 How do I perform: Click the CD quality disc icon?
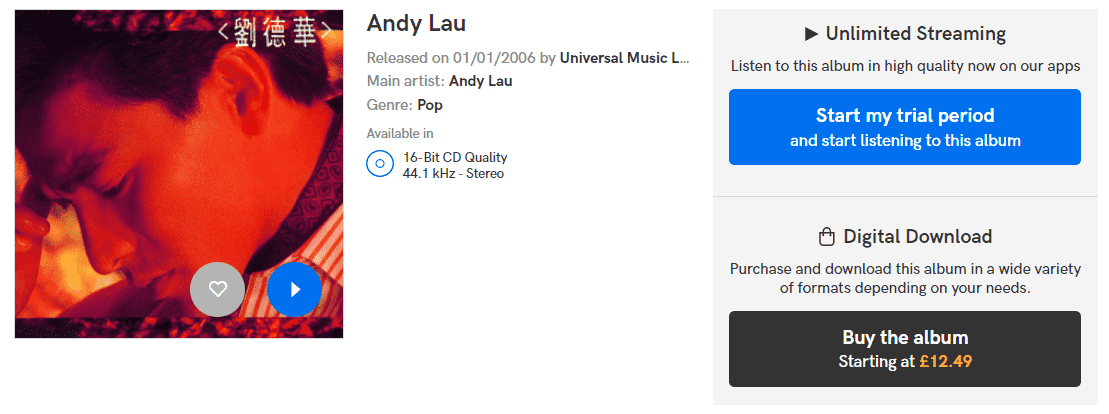coord(380,164)
